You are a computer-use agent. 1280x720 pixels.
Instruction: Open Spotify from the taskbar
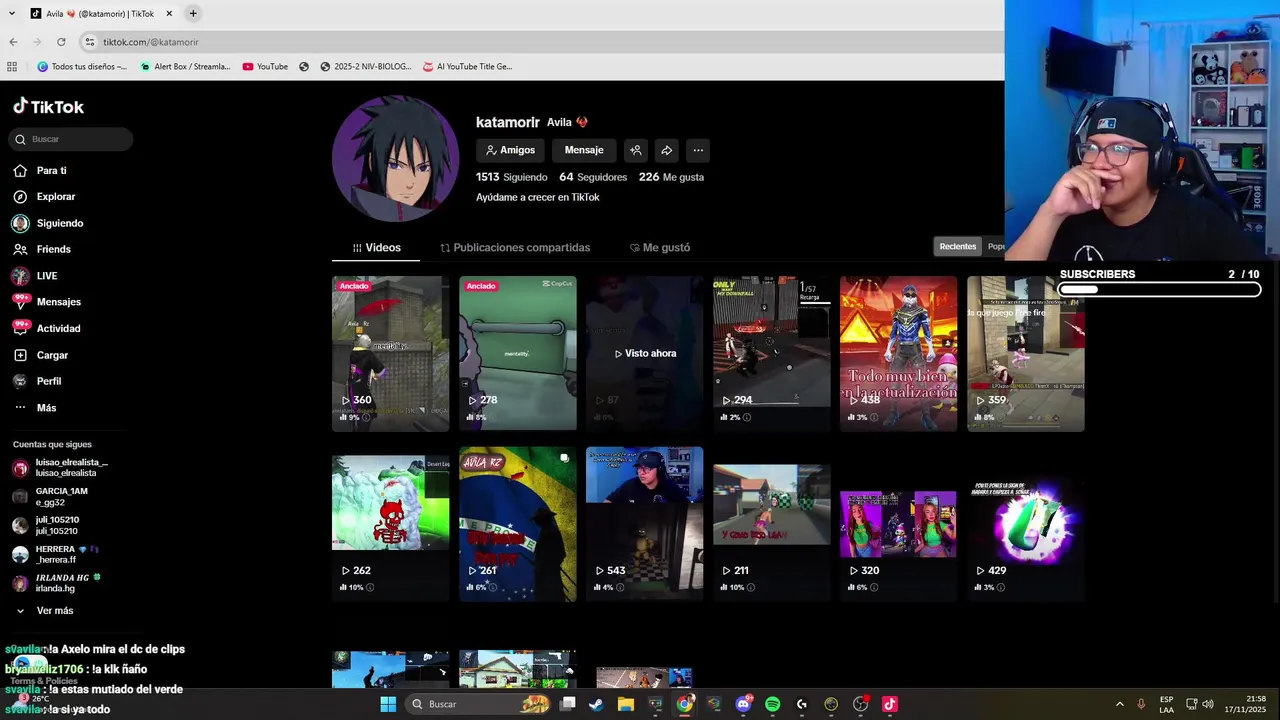tap(772, 704)
